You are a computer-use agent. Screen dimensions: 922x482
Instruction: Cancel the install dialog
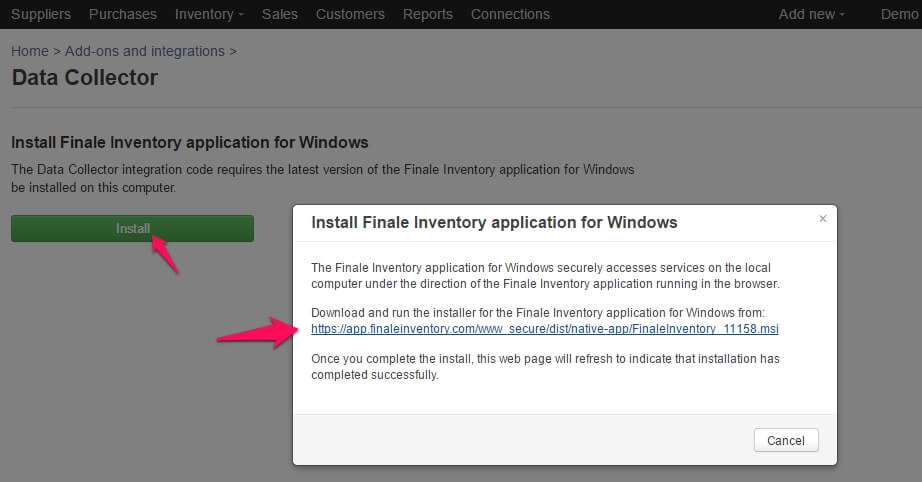[786, 440]
